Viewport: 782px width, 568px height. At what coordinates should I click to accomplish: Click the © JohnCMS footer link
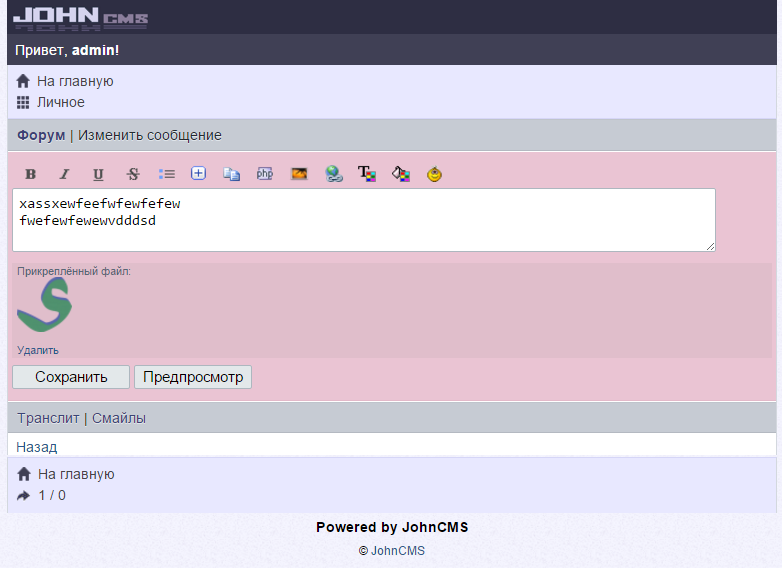pyautogui.click(x=391, y=551)
